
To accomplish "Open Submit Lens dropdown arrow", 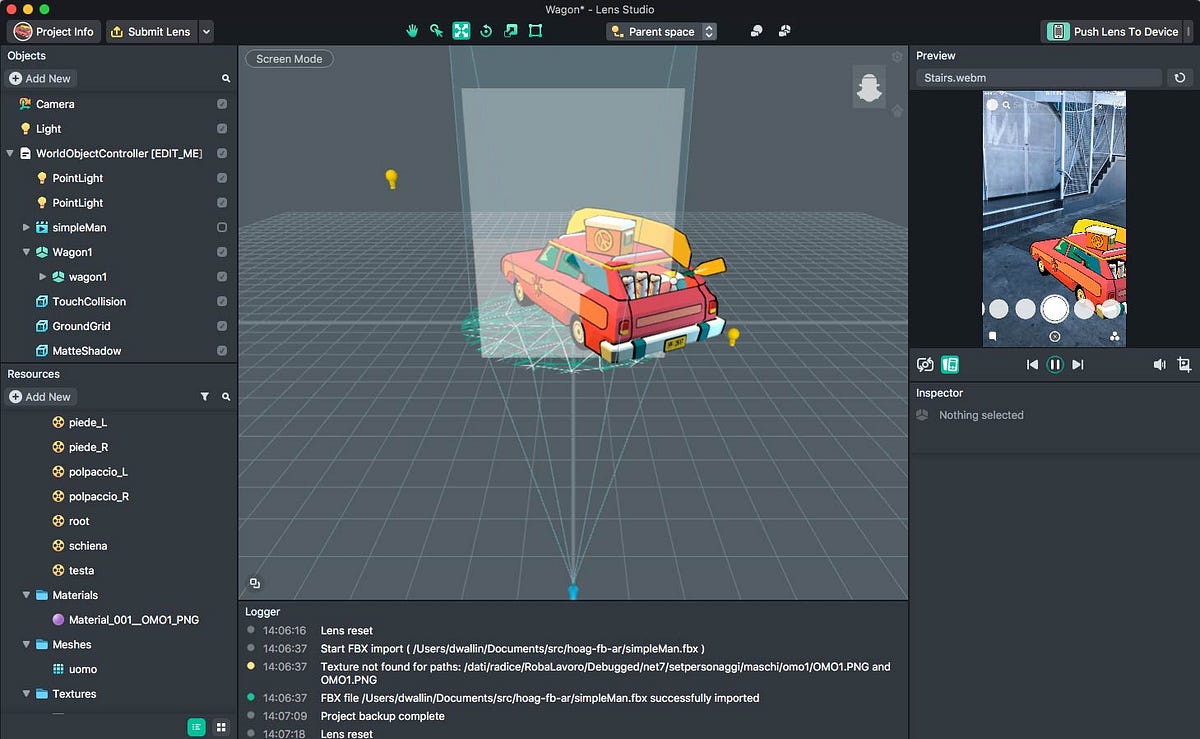I will click(x=206, y=31).
